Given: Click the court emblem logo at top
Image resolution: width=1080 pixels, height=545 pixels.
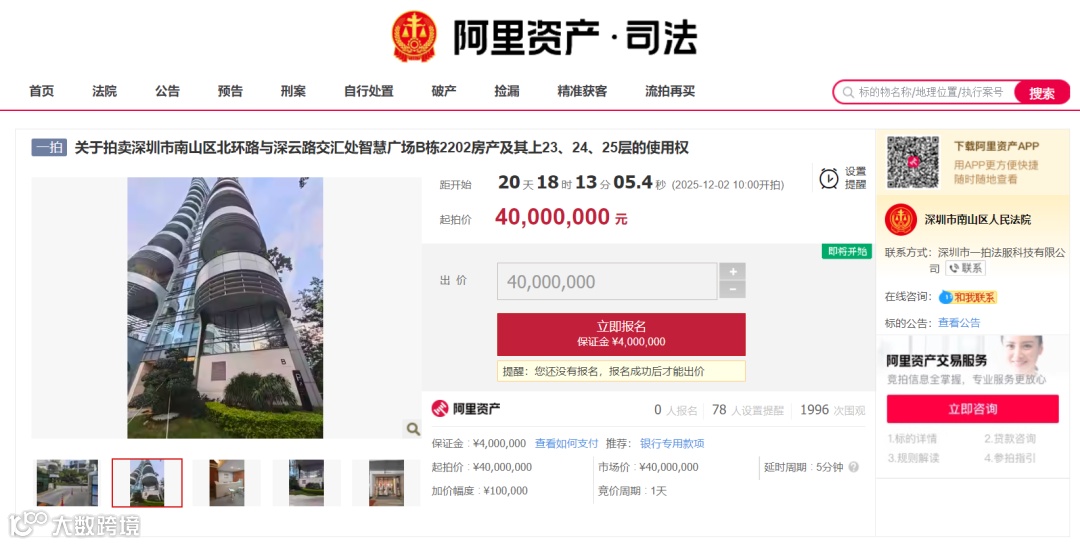Looking at the screenshot, I should click(x=414, y=37).
